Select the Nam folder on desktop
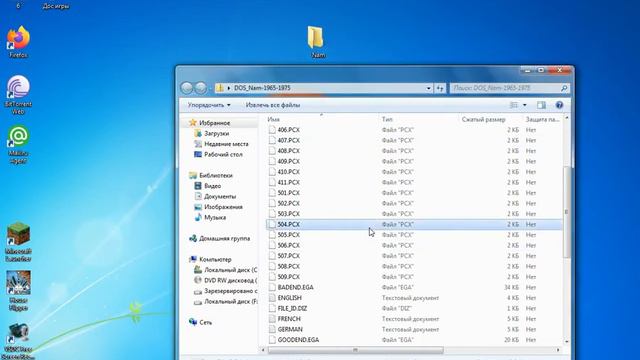Screen dimensions: 640x360 tap(316, 42)
